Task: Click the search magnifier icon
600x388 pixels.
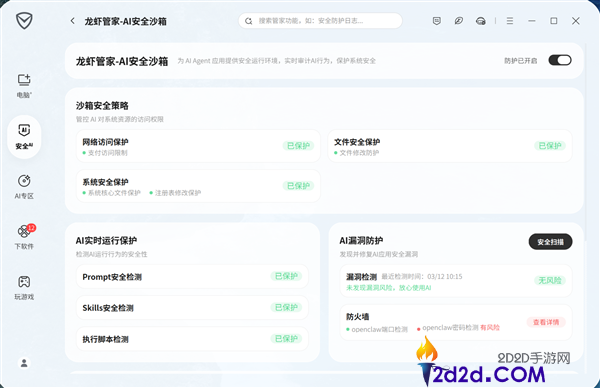Action: tap(249, 21)
